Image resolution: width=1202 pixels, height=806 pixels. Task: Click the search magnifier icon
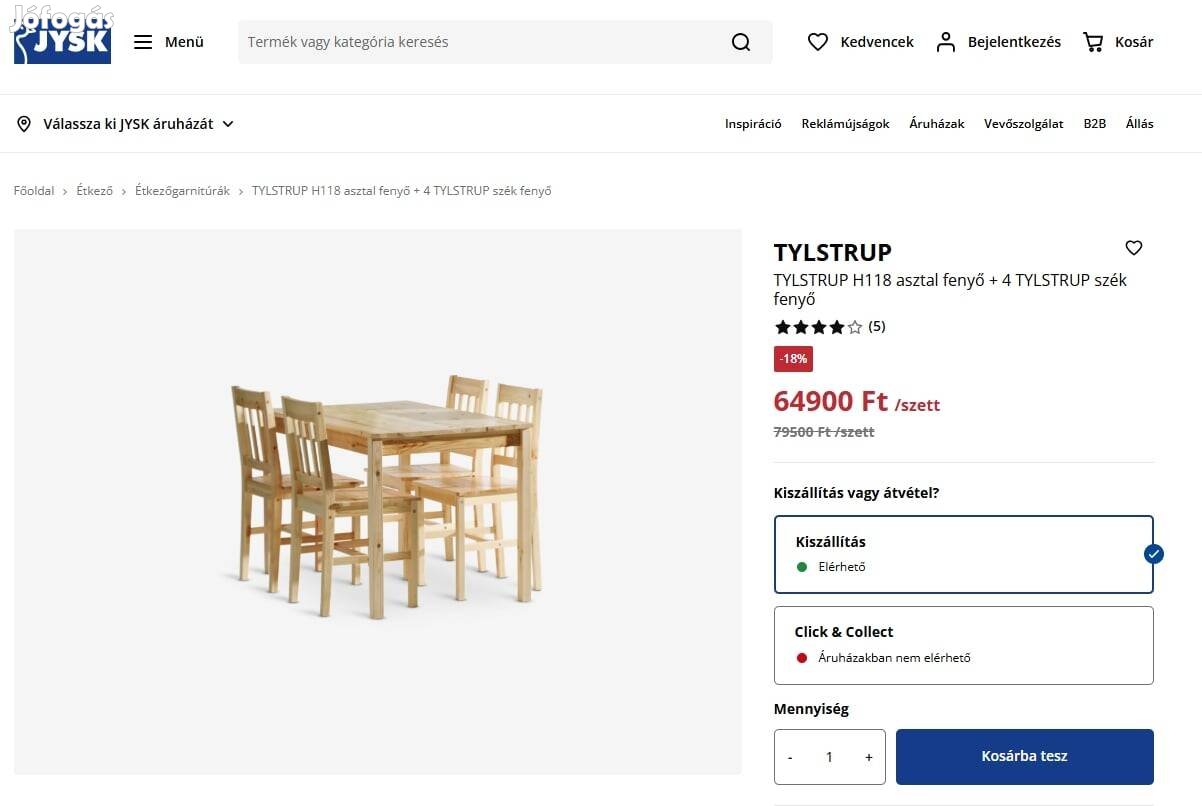pos(740,42)
